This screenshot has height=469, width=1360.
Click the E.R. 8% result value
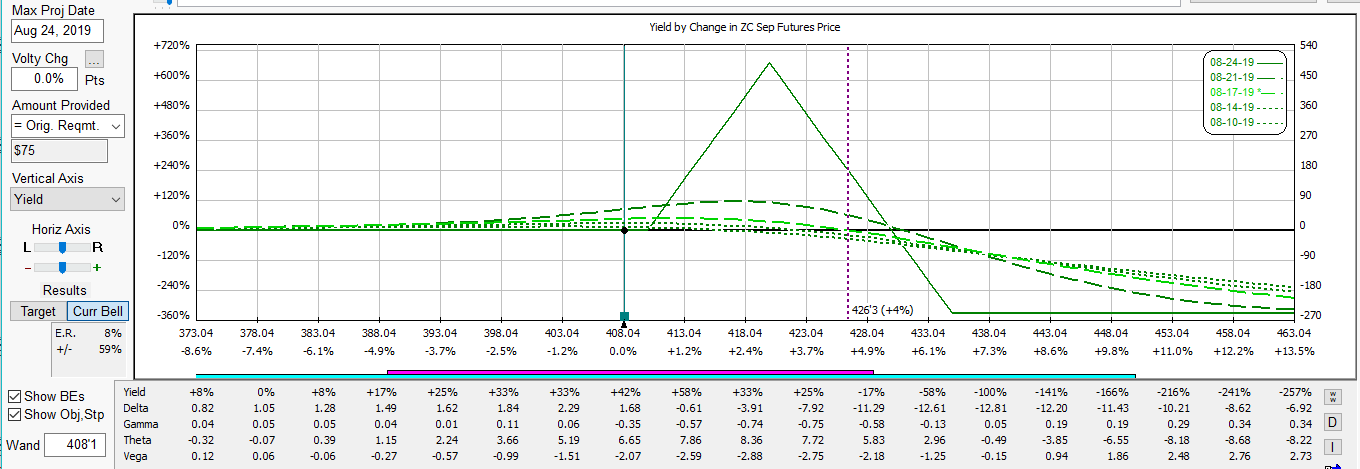coord(88,333)
